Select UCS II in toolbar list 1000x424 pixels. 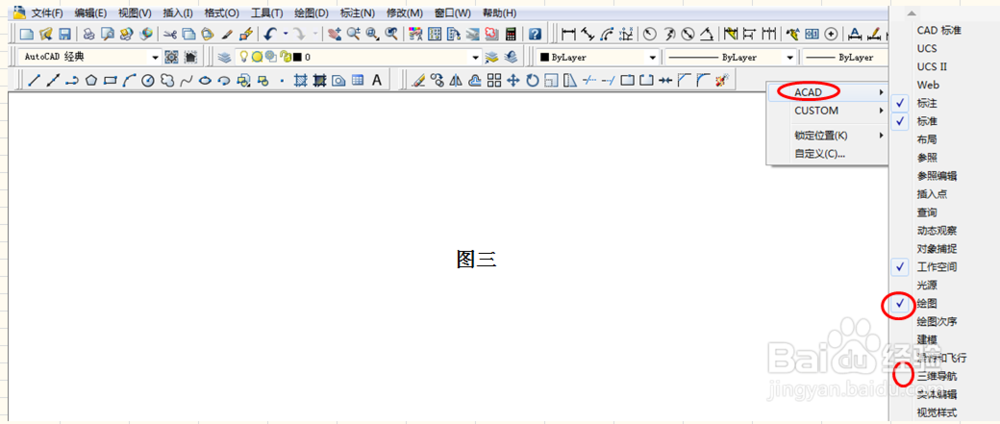932,66
